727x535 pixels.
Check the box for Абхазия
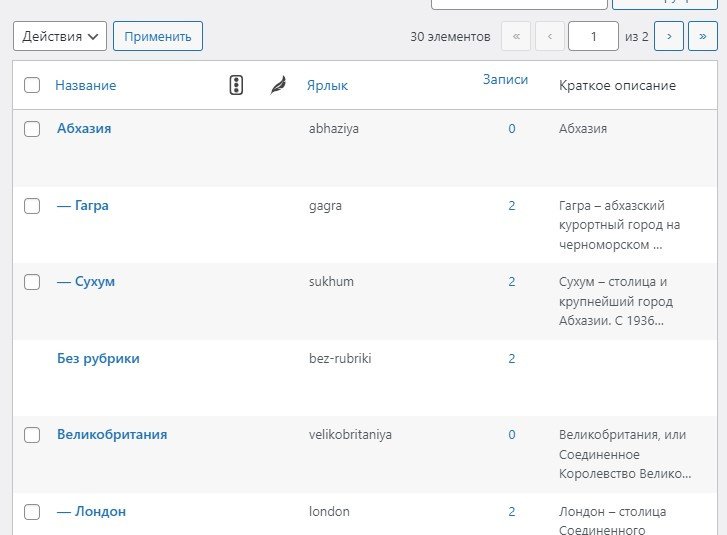(32, 129)
